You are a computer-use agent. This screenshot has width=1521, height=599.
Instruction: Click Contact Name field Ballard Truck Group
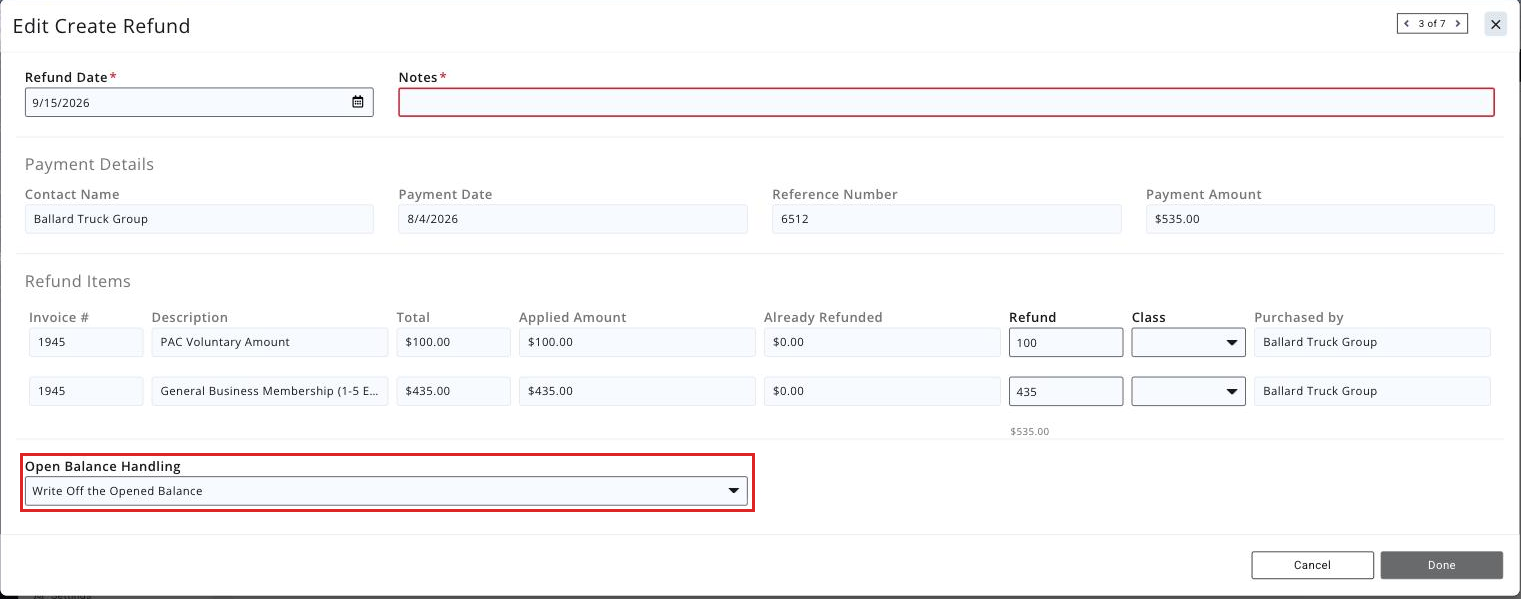tap(199, 219)
